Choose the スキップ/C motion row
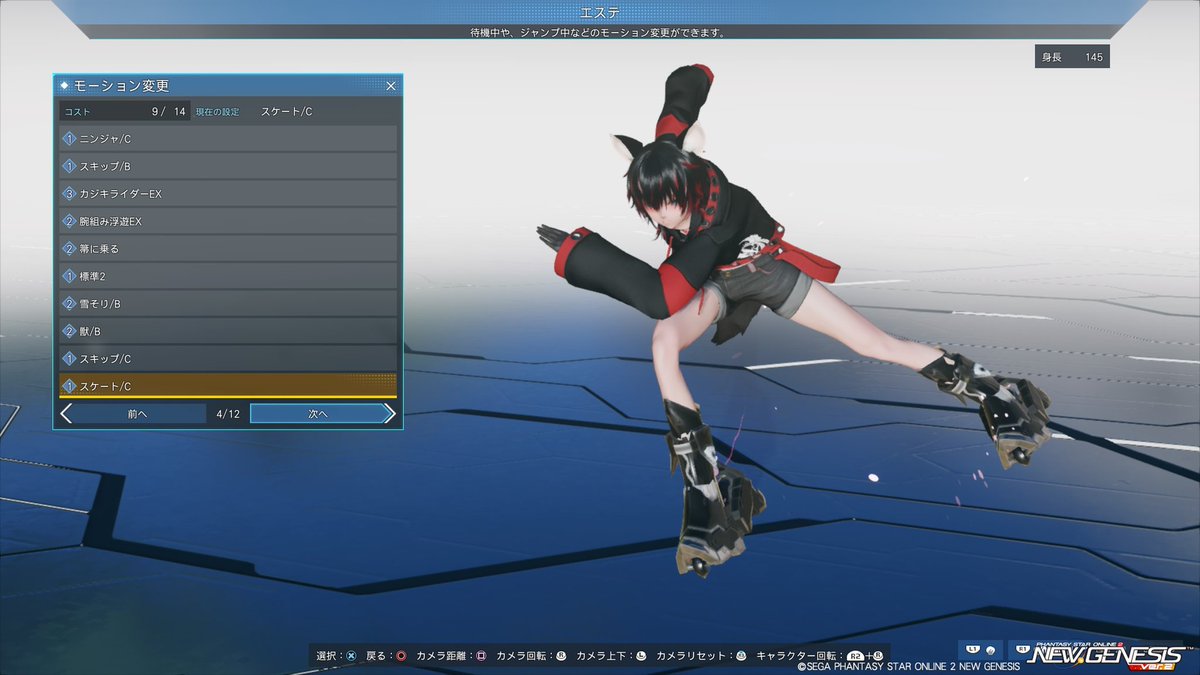 (x=228, y=358)
